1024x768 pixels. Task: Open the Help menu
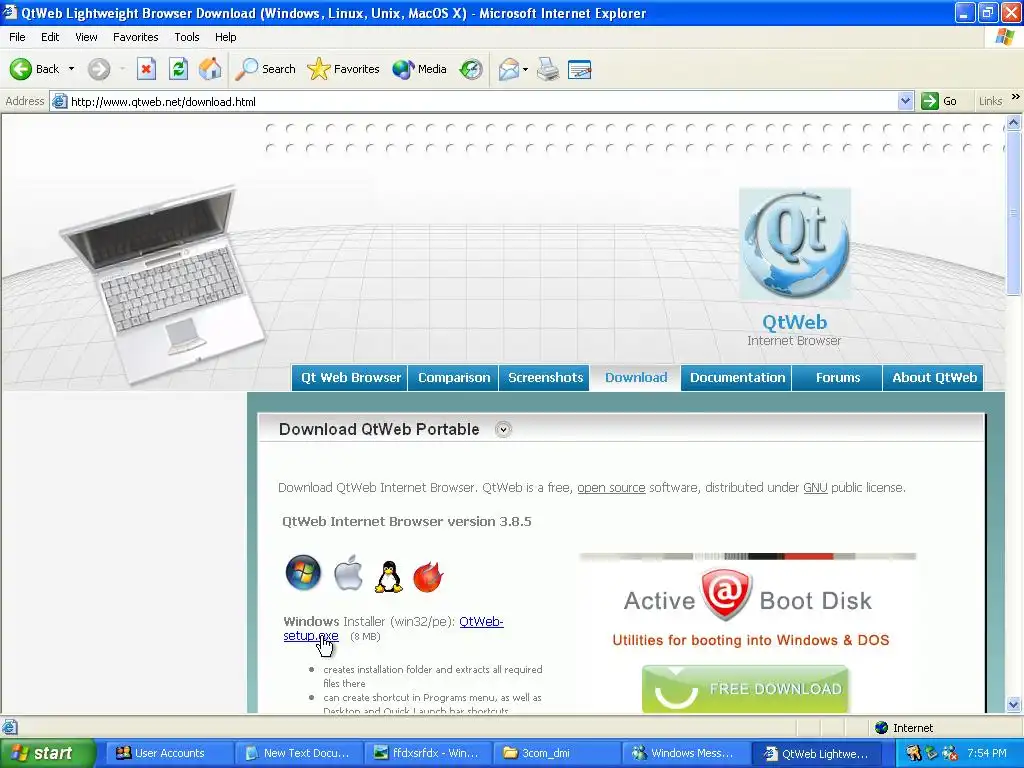click(x=225, y=37)
